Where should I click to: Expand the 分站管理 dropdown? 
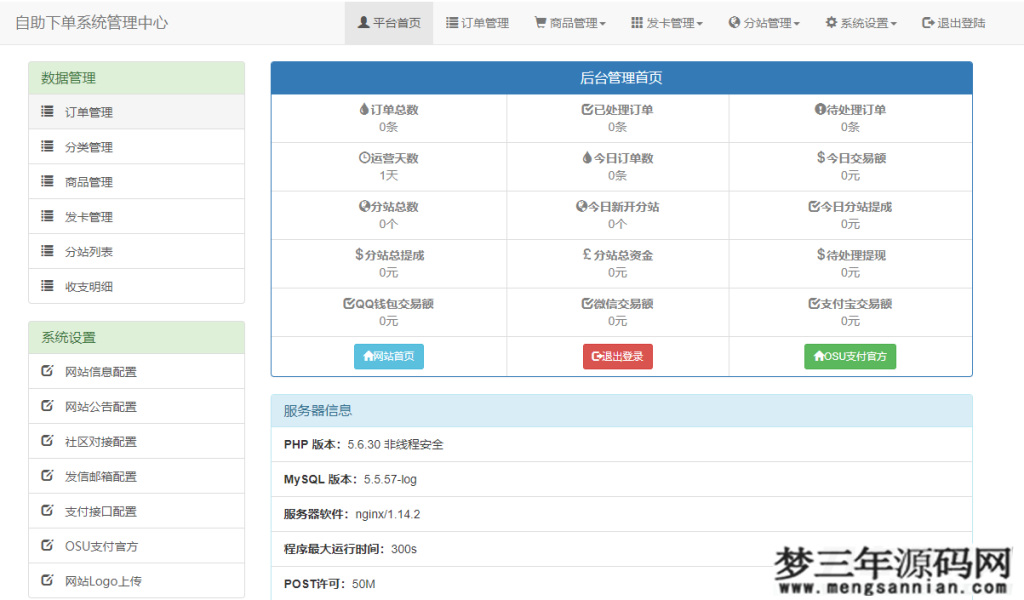(764, 22)
